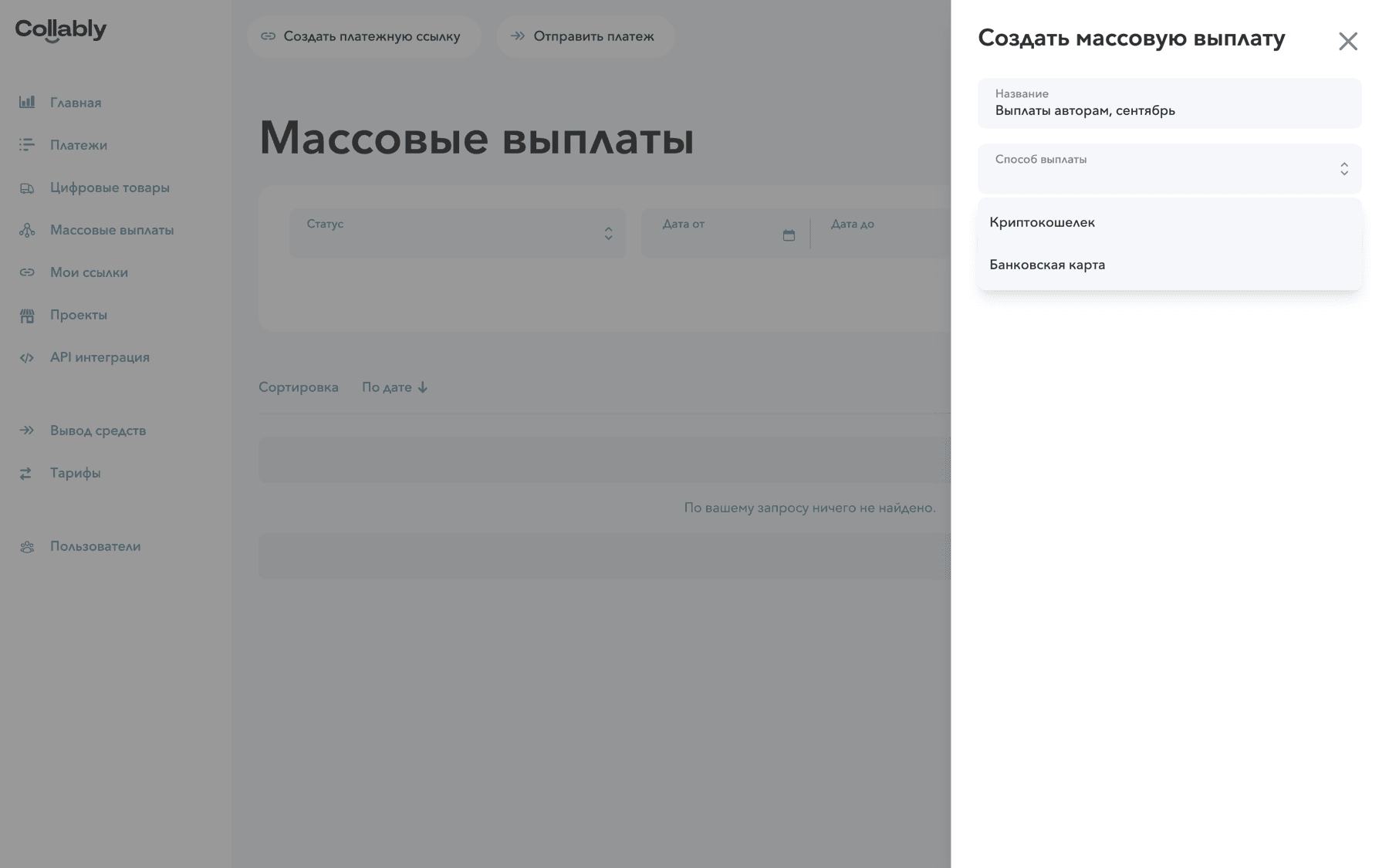The image size is (1389, 868).
Task: Go to Тарифы page
Action: [75, 473]
